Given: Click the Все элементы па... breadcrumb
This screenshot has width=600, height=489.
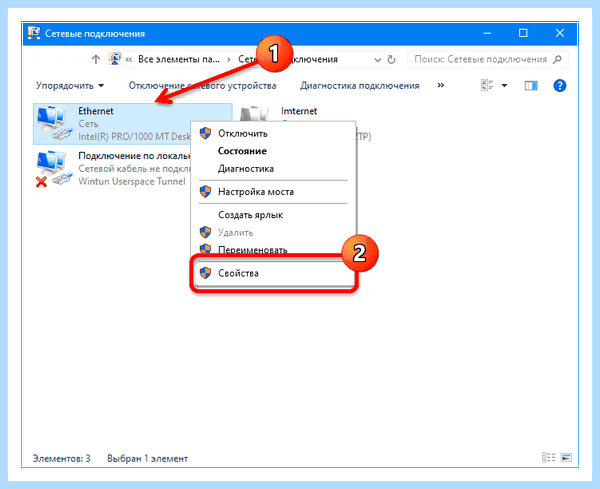Looking at the screenshot, I should coord(179,59).
